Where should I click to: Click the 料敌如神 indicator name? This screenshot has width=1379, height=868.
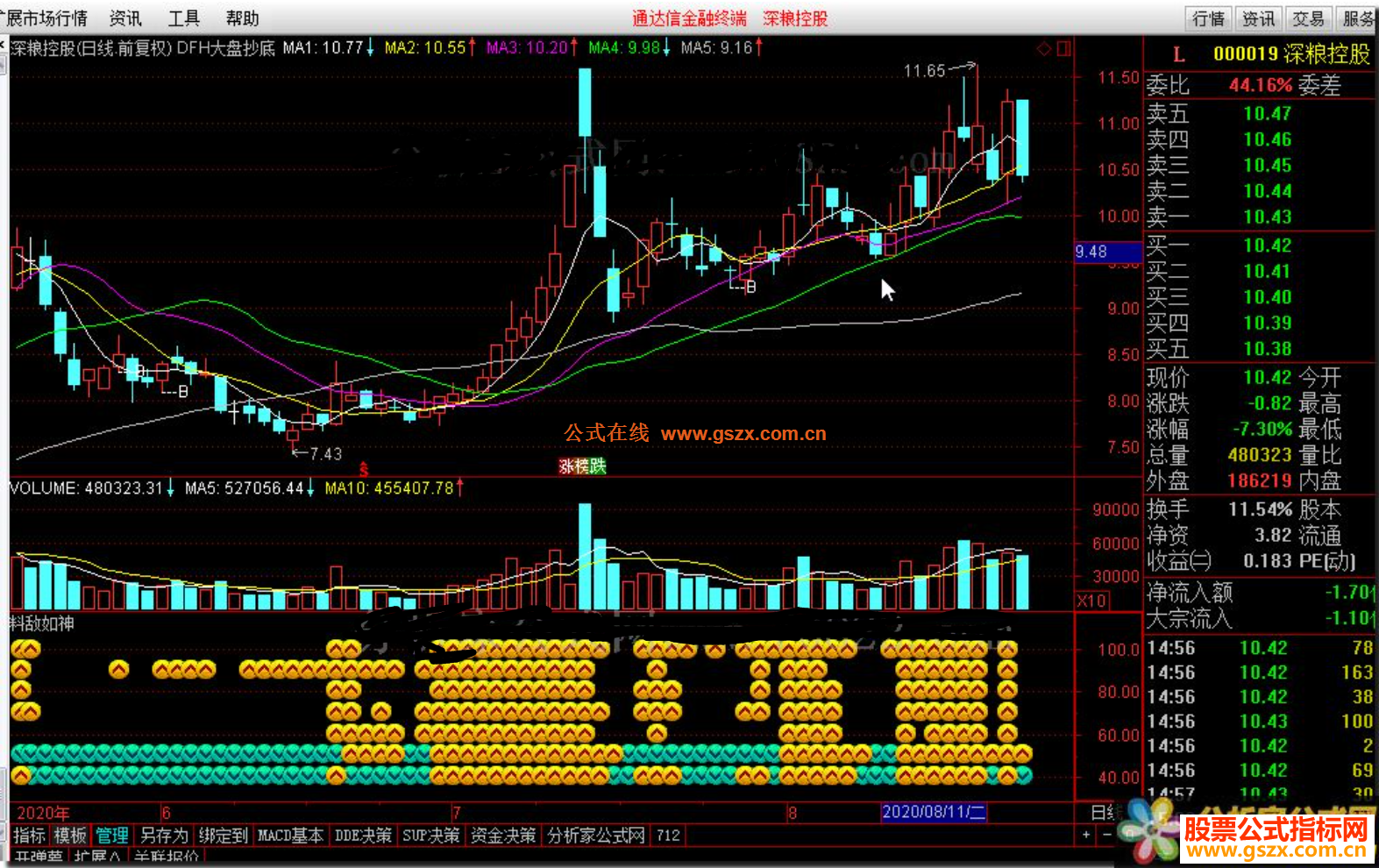[x=42, y=623]
